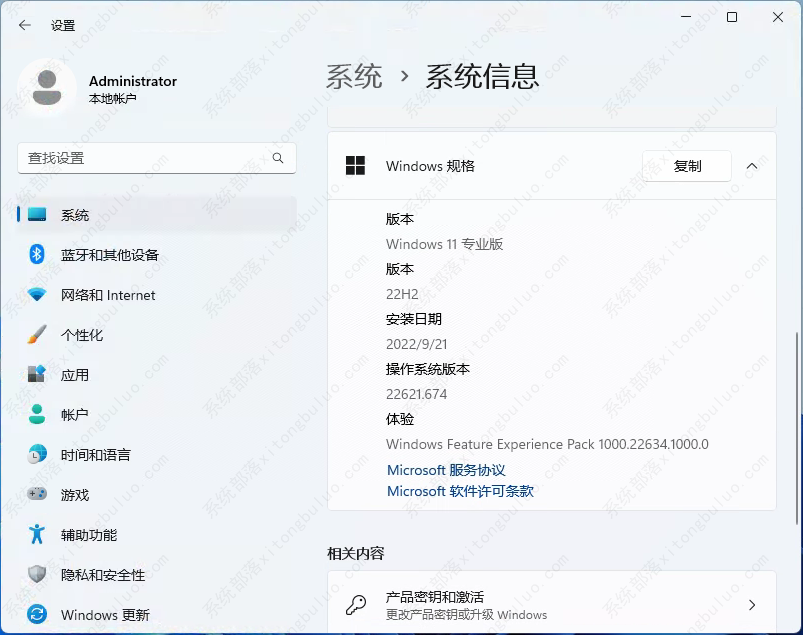Open the Microsoft 软件许可条款 link
Screen dimensions: 803x635
click(460, 491)
